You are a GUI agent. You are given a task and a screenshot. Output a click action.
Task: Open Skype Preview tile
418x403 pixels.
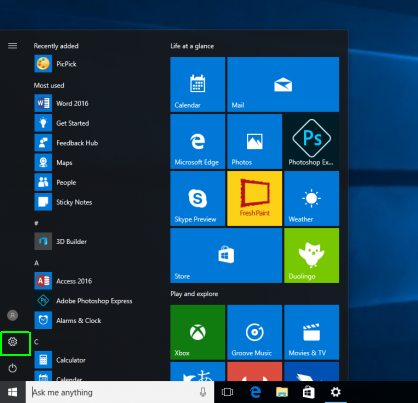click(198, 198)
